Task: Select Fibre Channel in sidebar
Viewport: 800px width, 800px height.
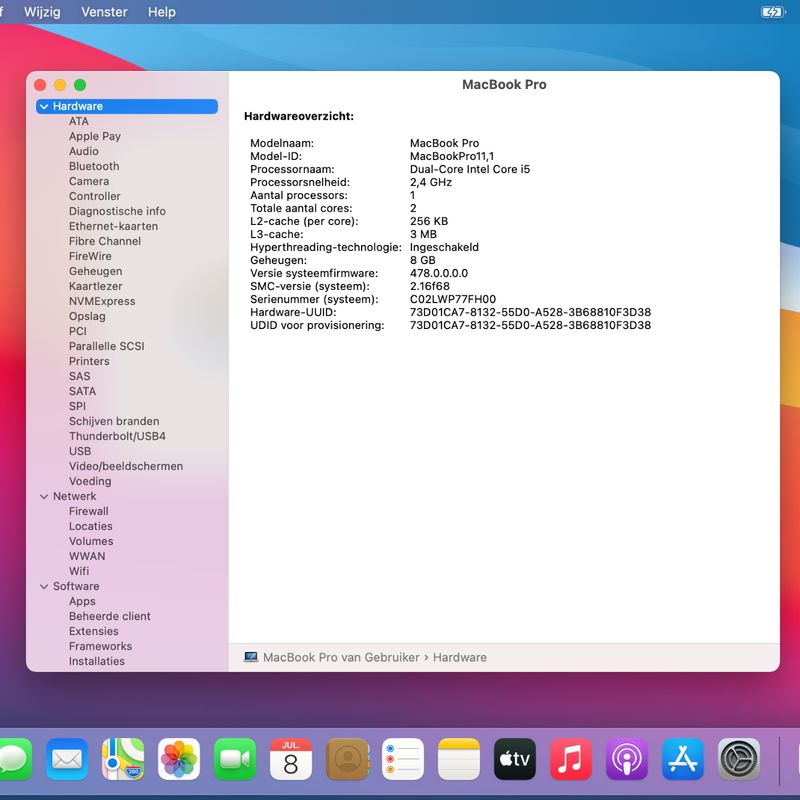Action: 105,241
